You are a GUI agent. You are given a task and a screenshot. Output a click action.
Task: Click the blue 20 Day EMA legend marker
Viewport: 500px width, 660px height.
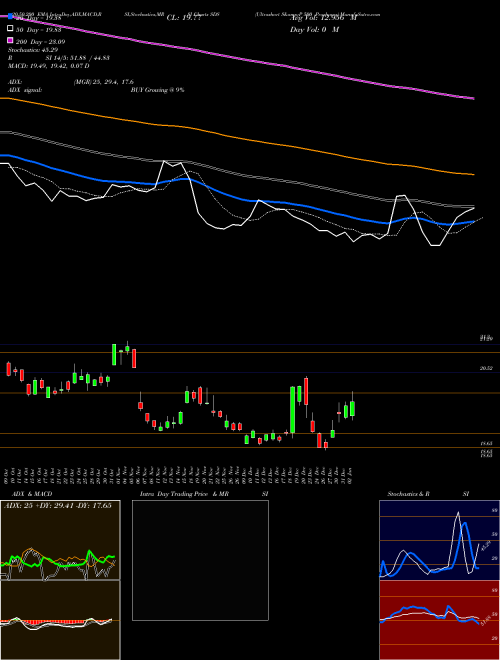(10, 16)
